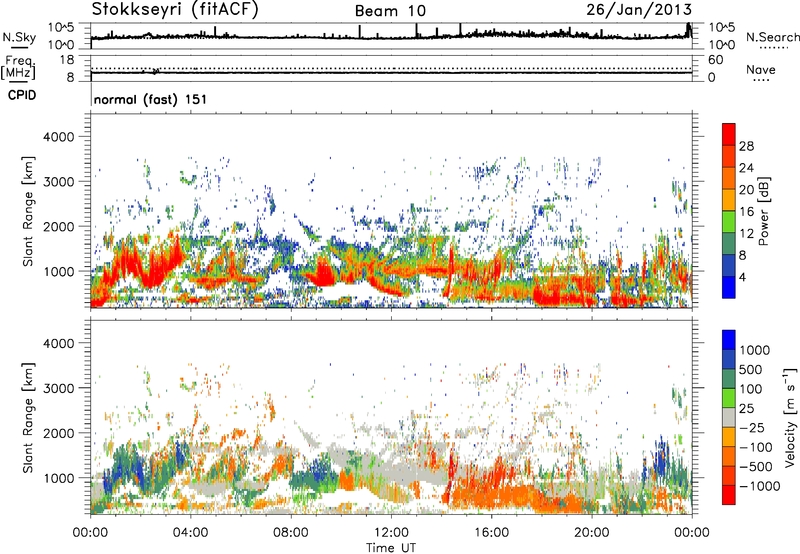Click inside the velocity range-time plot
This screenshot has height=554, width=800.
391,417
